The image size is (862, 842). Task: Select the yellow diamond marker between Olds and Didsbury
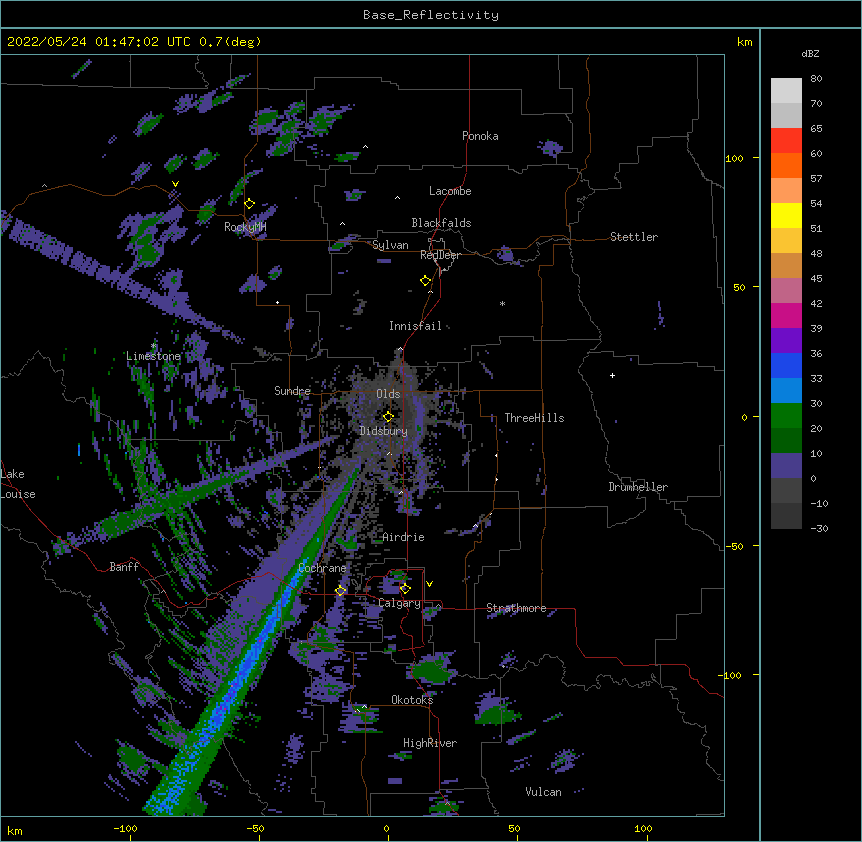(388, 416)
